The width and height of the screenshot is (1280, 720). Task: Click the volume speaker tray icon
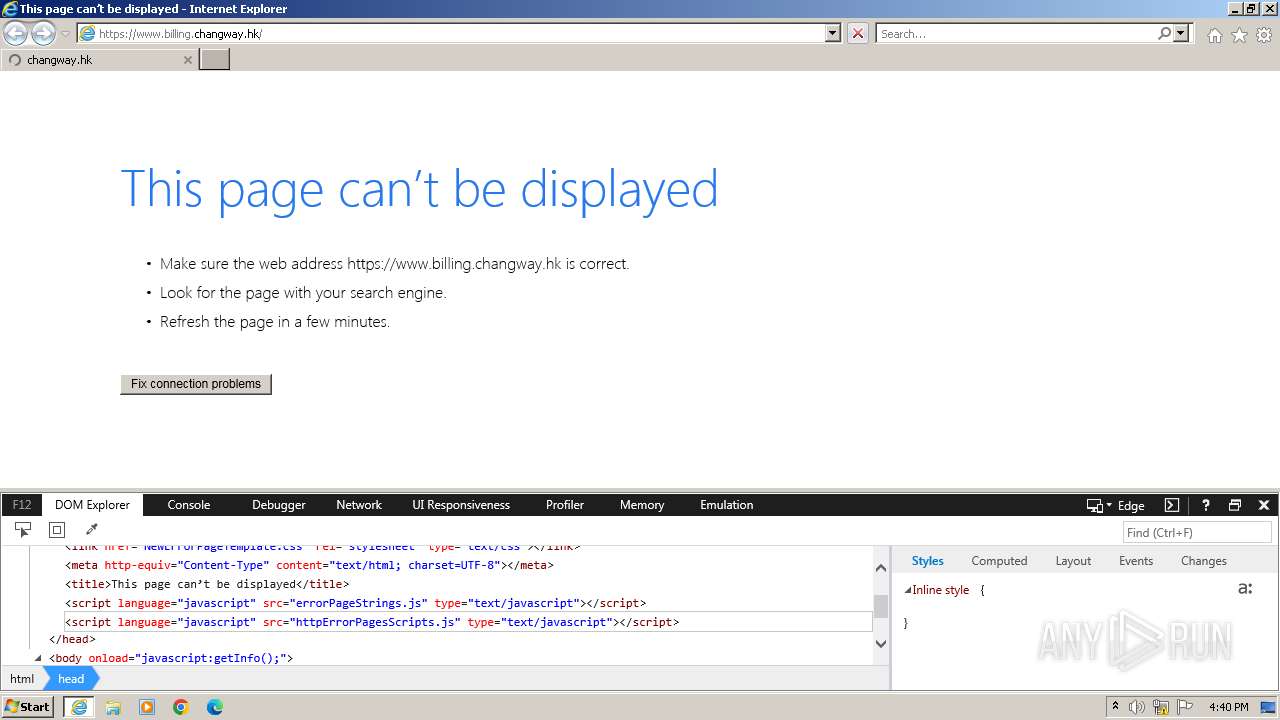point(1137,707)
